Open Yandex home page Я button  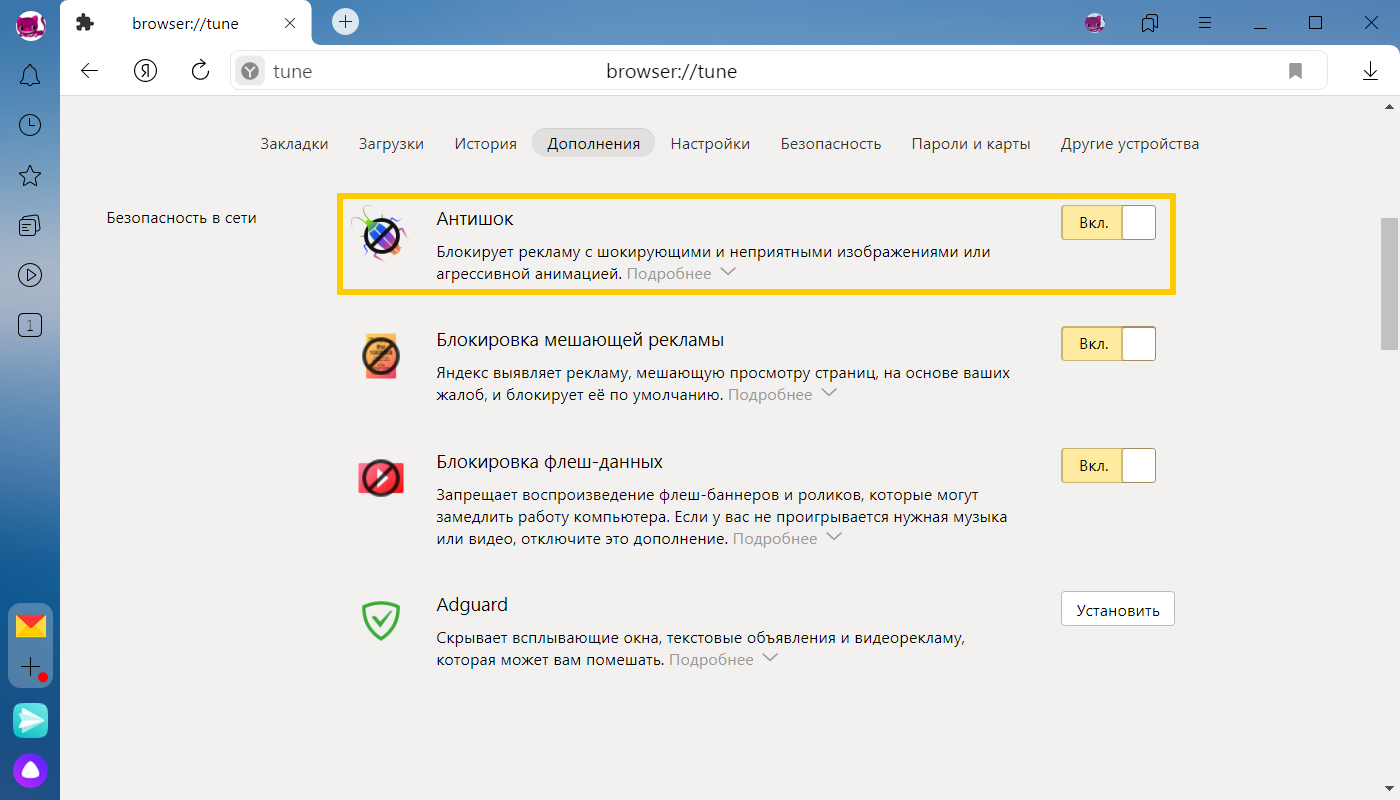[145, 71]
